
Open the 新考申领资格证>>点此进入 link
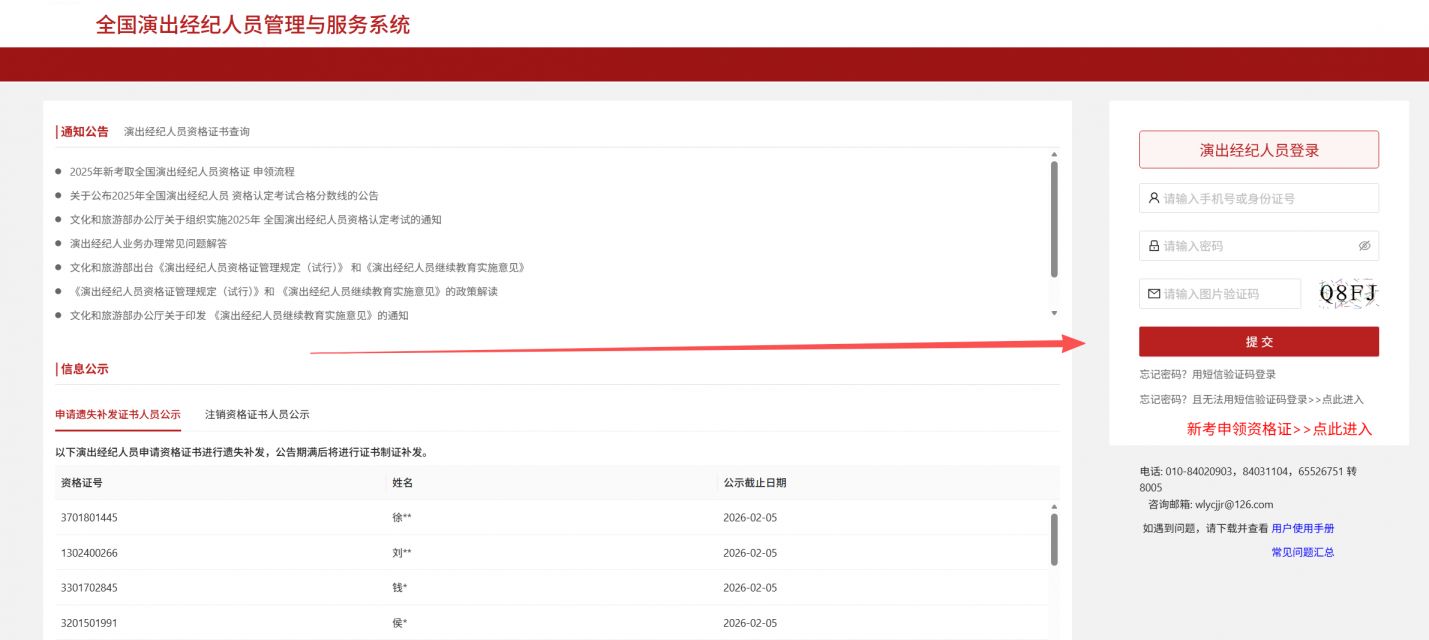[1280, 429]
